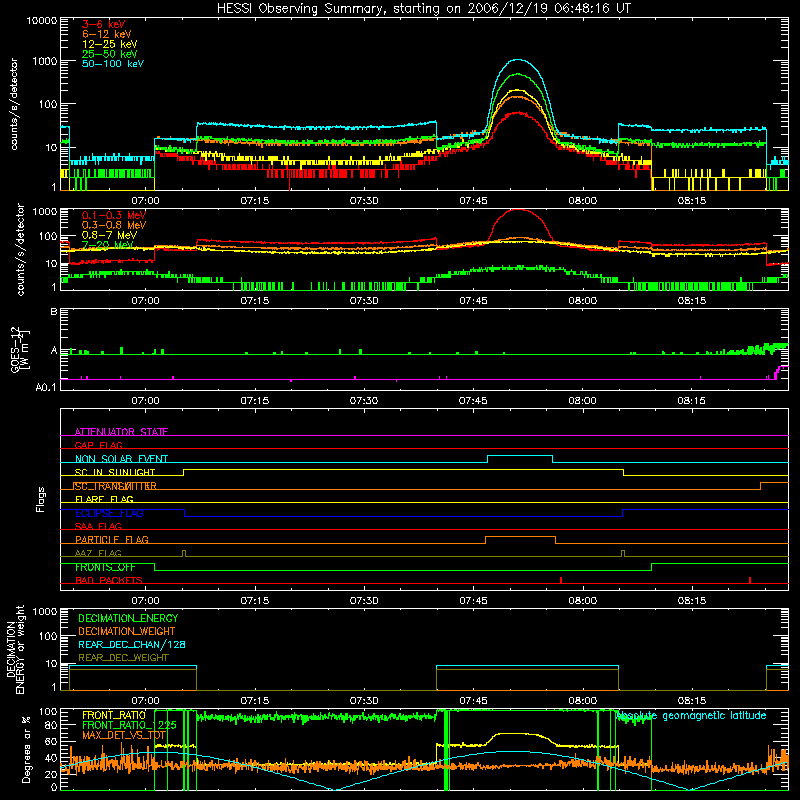Click the raised step of the PARTICLE_FLAG line
This screenshot has width=800, height=800.
coord(520,537)
